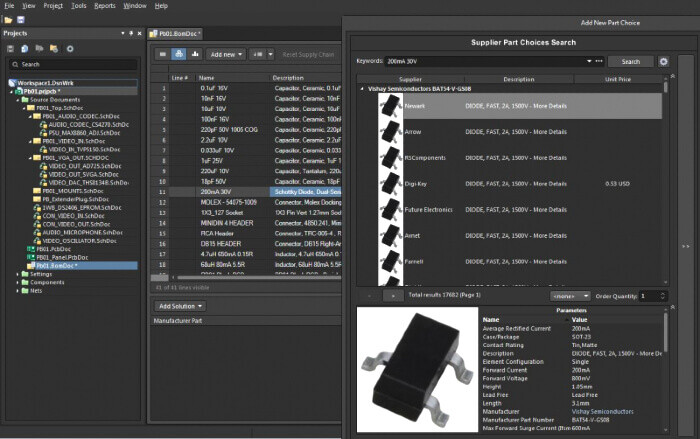The height and width of the screenshot is (439, 700).
Task: Open the Help menu
Action: [161, 6]
